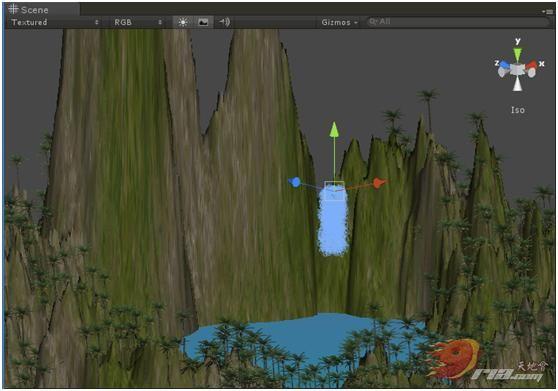Toggle skybox and effects image icon
Viewport: 558px width, 391px height.
[203, 22]
